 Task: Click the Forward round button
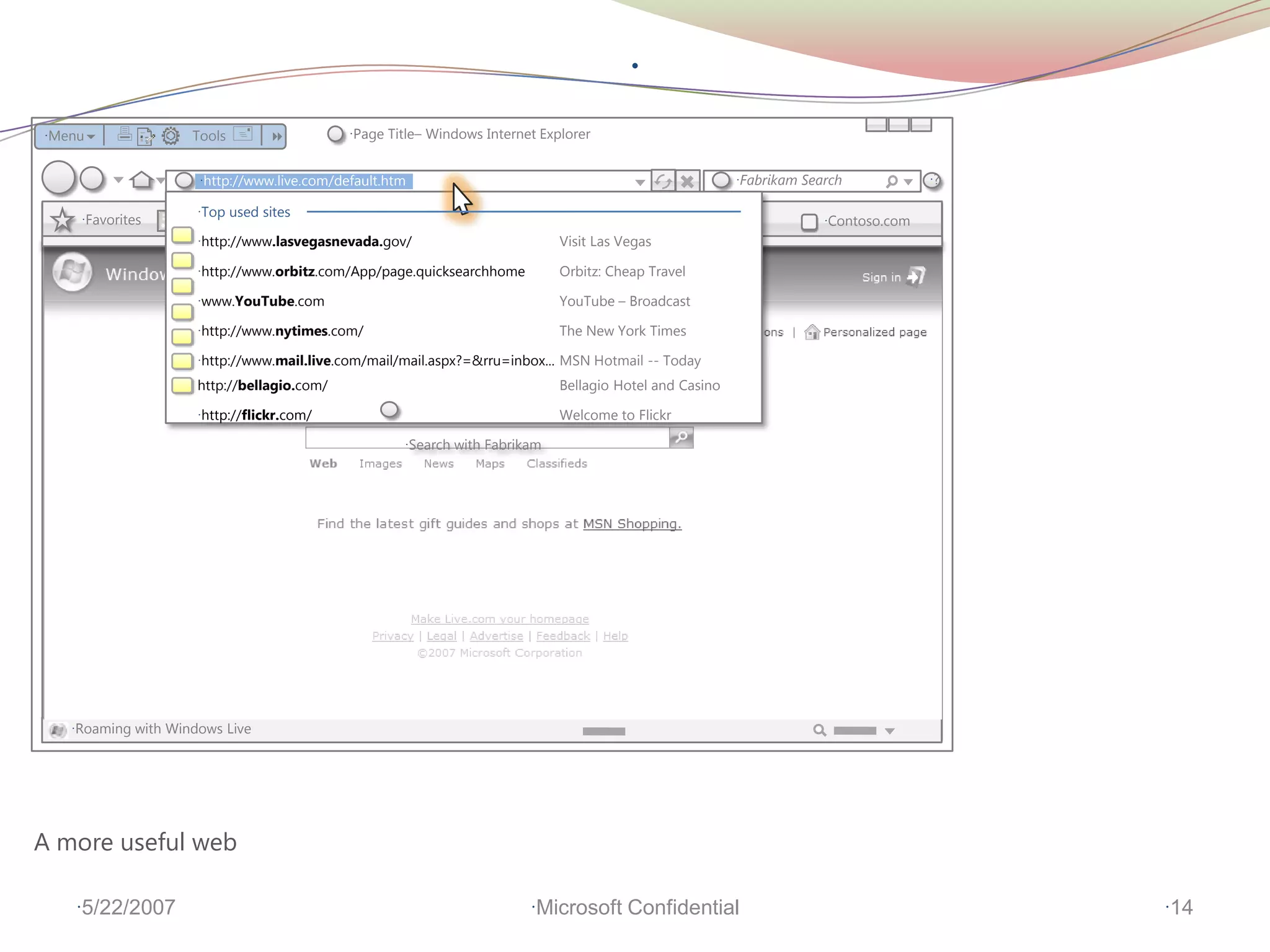[92, 178]
